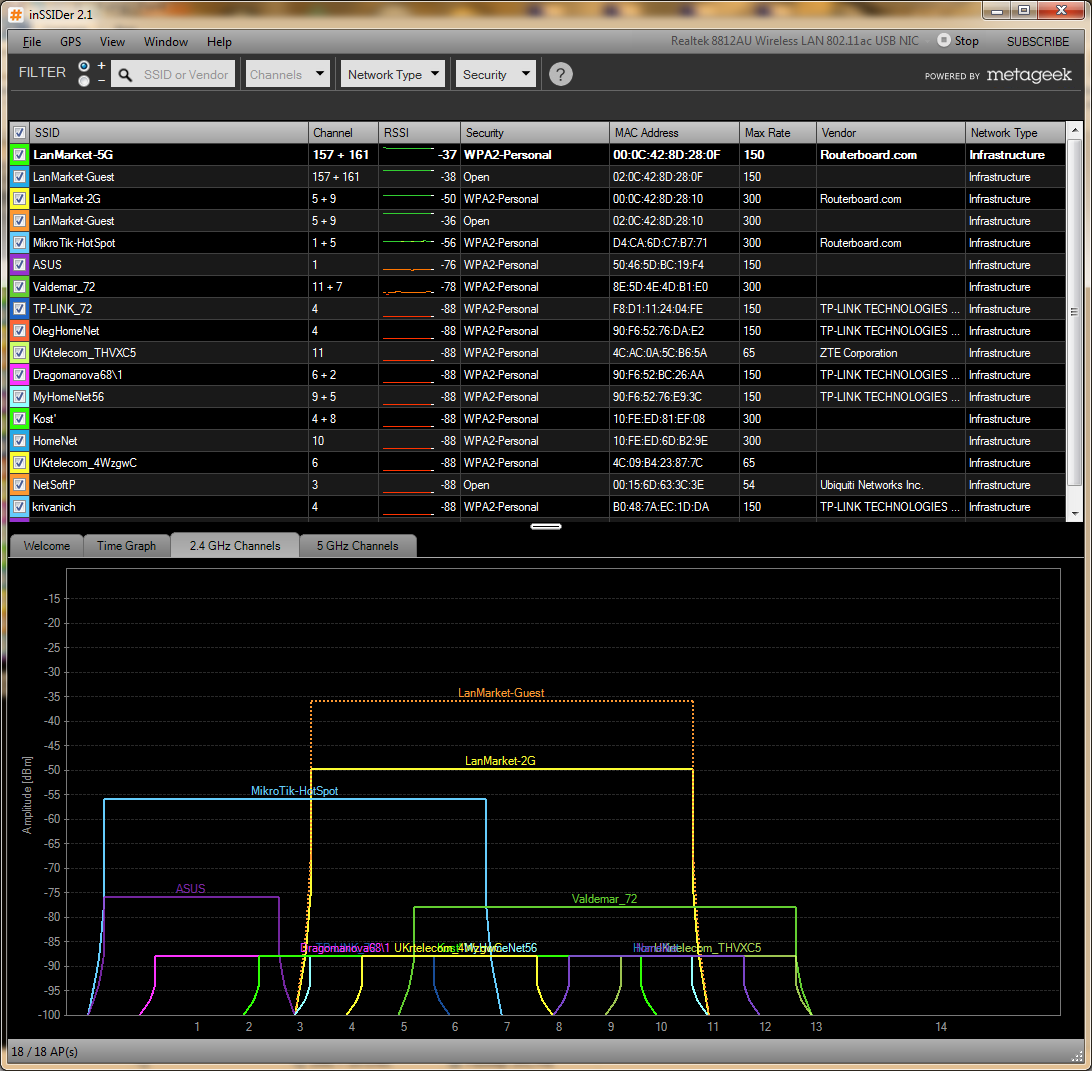Click the Stop scanning button
The width and height of the screenshot is (1092, 1071).
point(957,41)
